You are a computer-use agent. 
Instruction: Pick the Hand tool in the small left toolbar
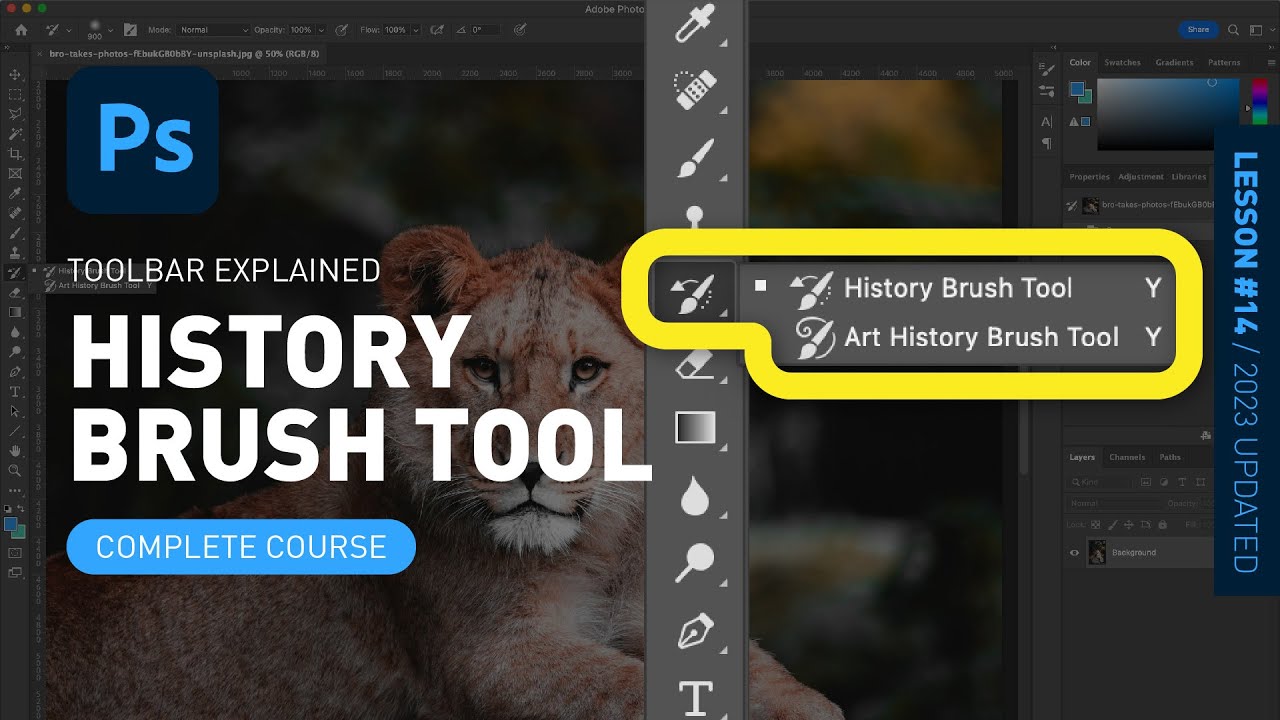tap(15, 450)
